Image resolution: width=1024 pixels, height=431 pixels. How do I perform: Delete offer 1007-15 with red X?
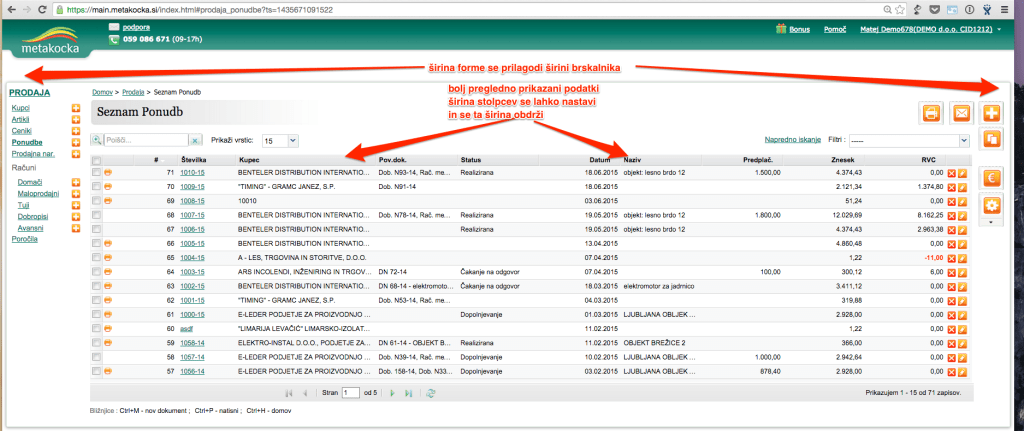pos(952,216)
